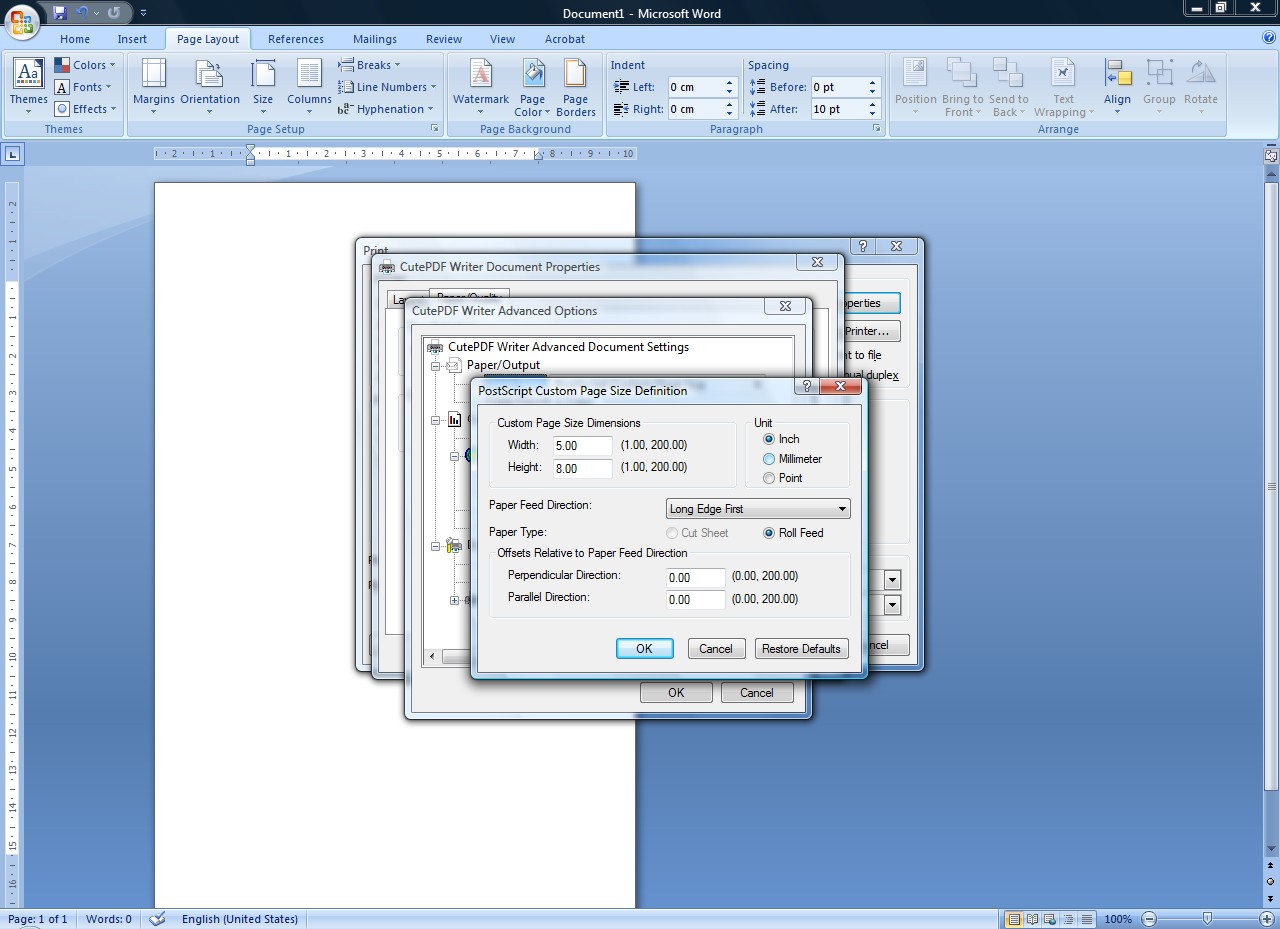
Task: Collapse the Paper/Output tree branch
Action: (x=435, y=365)
